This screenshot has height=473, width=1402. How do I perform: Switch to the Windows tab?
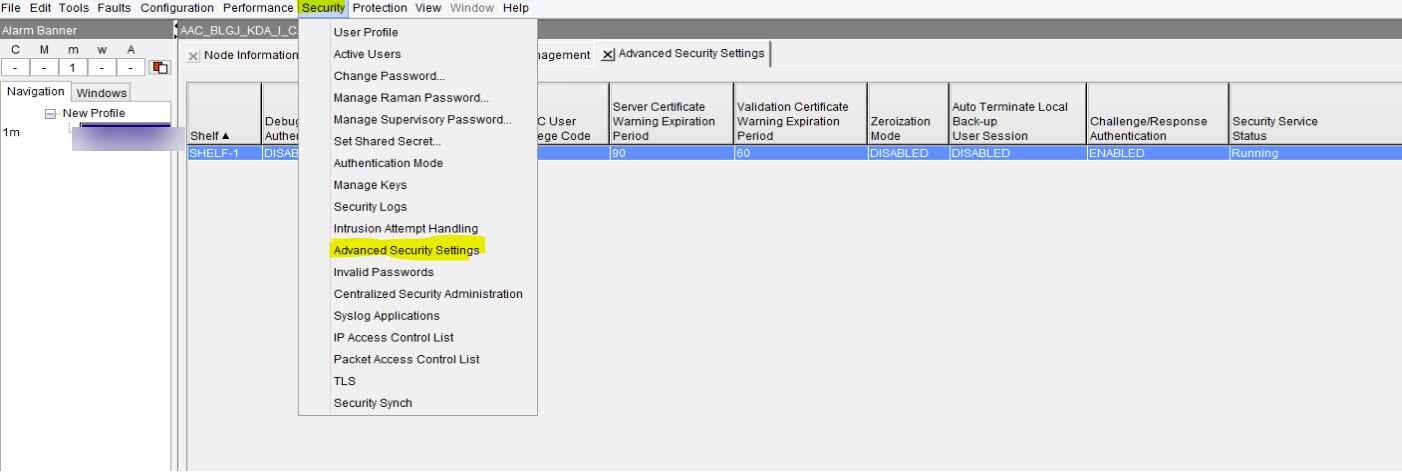coord(101,93)
